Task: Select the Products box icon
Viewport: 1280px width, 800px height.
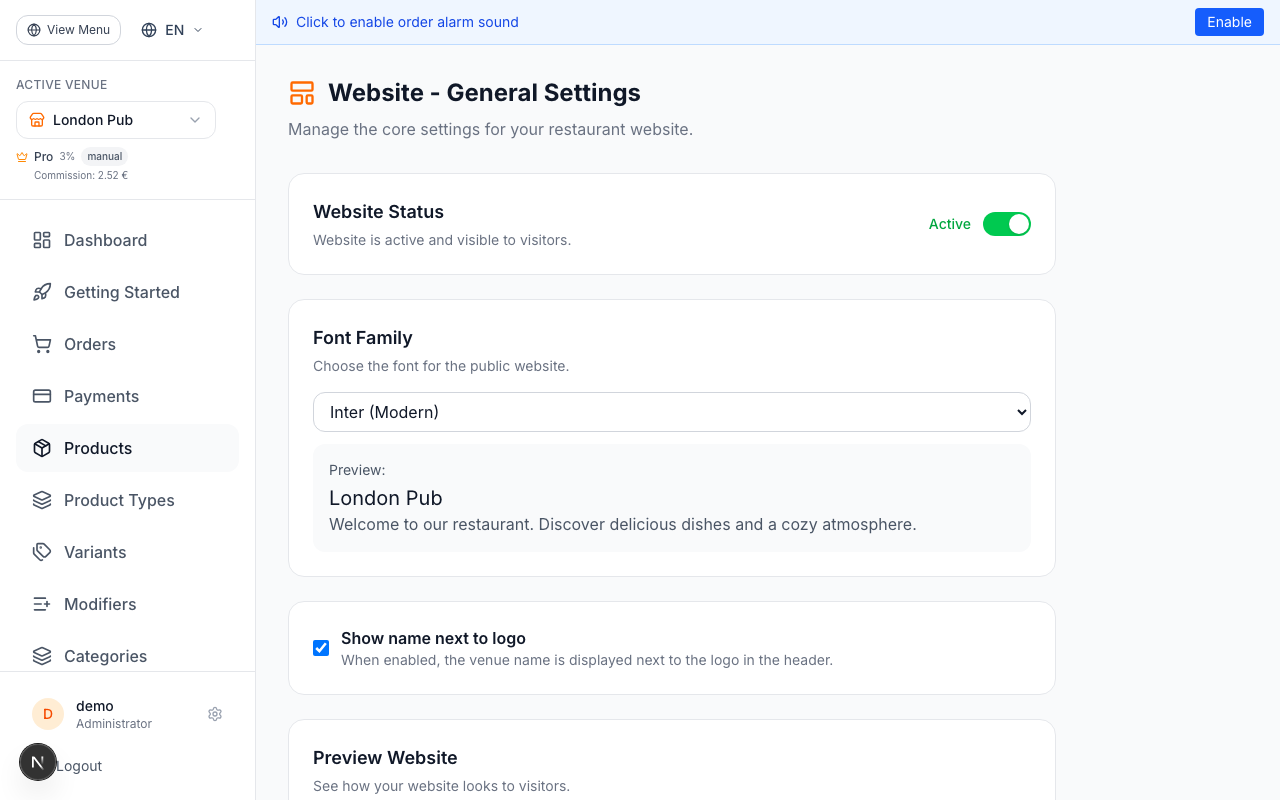Action: (x=41, y=448)
